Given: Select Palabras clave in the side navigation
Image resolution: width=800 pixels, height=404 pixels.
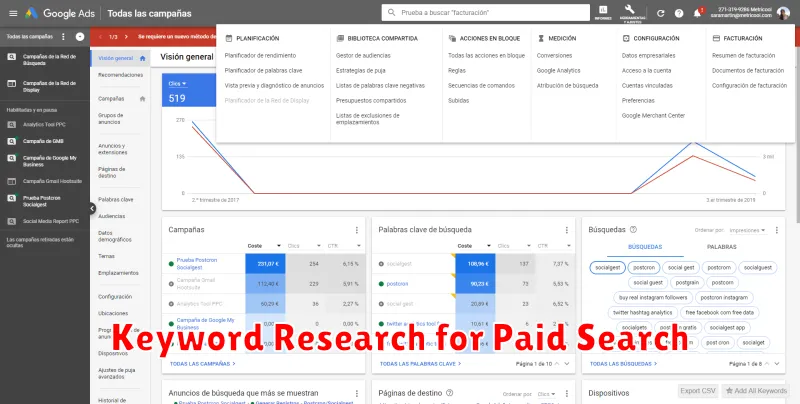Looking at the screenshot, I should (x=116, y=199).
